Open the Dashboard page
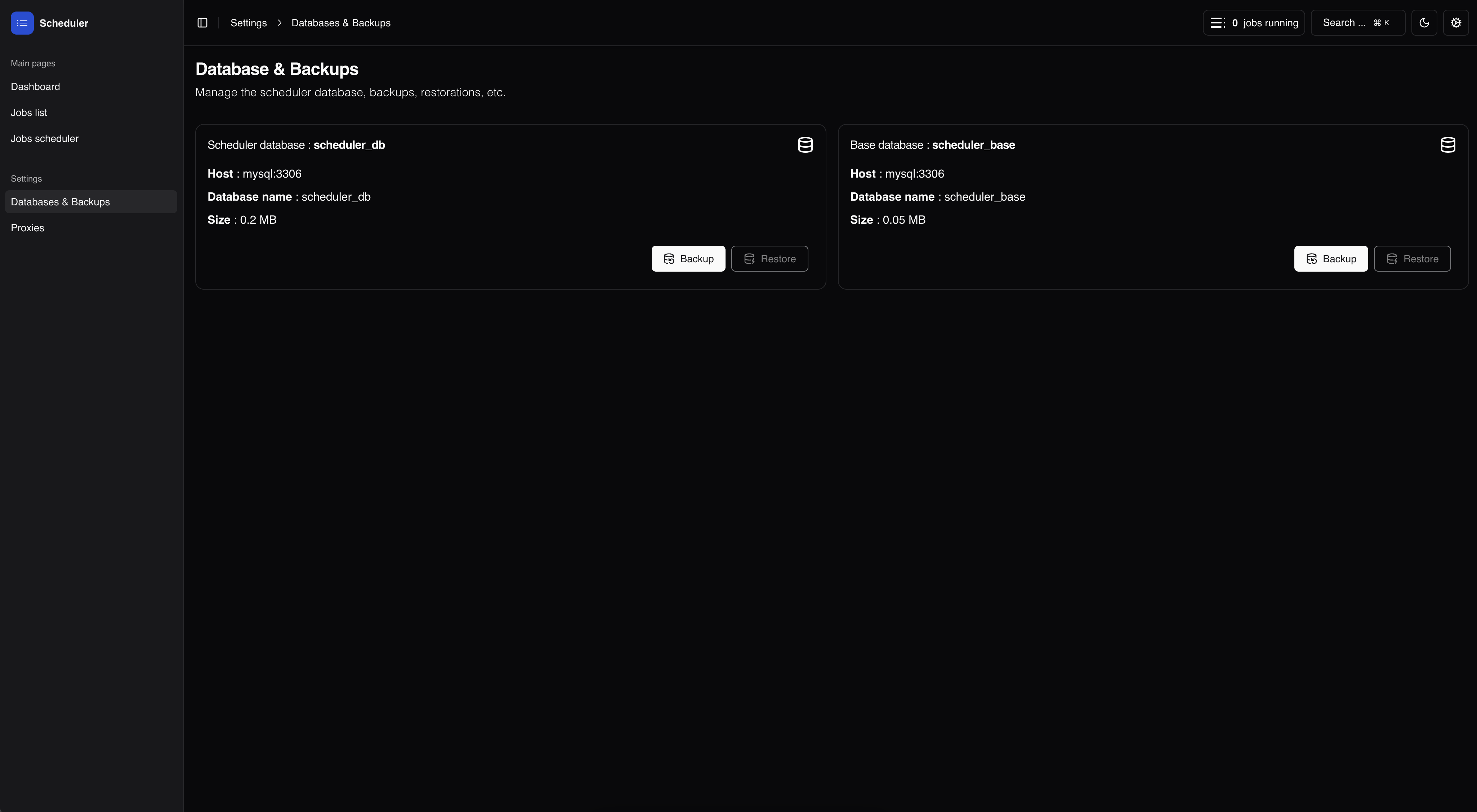 [x=35, y=86]
